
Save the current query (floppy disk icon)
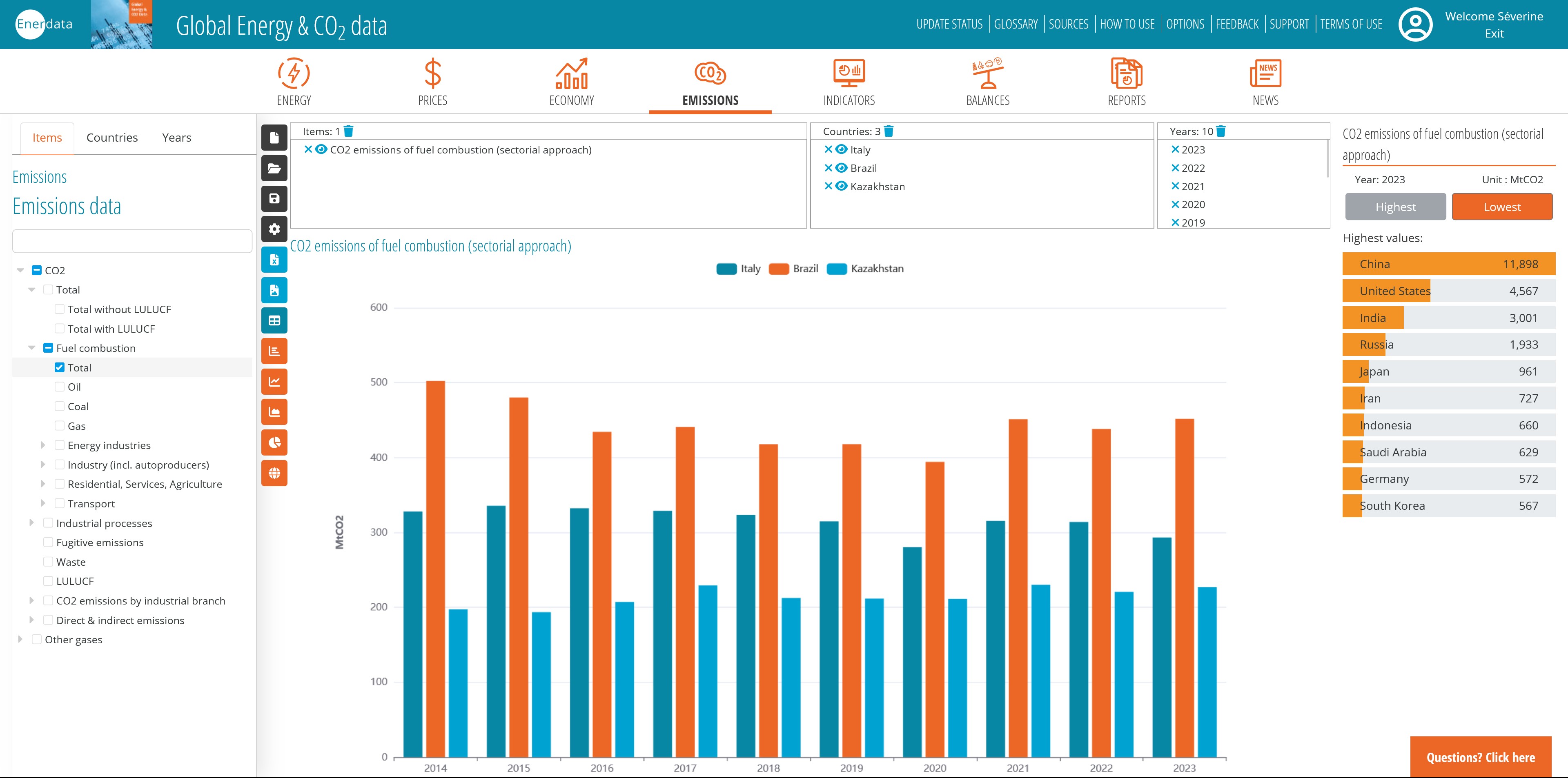274,199
